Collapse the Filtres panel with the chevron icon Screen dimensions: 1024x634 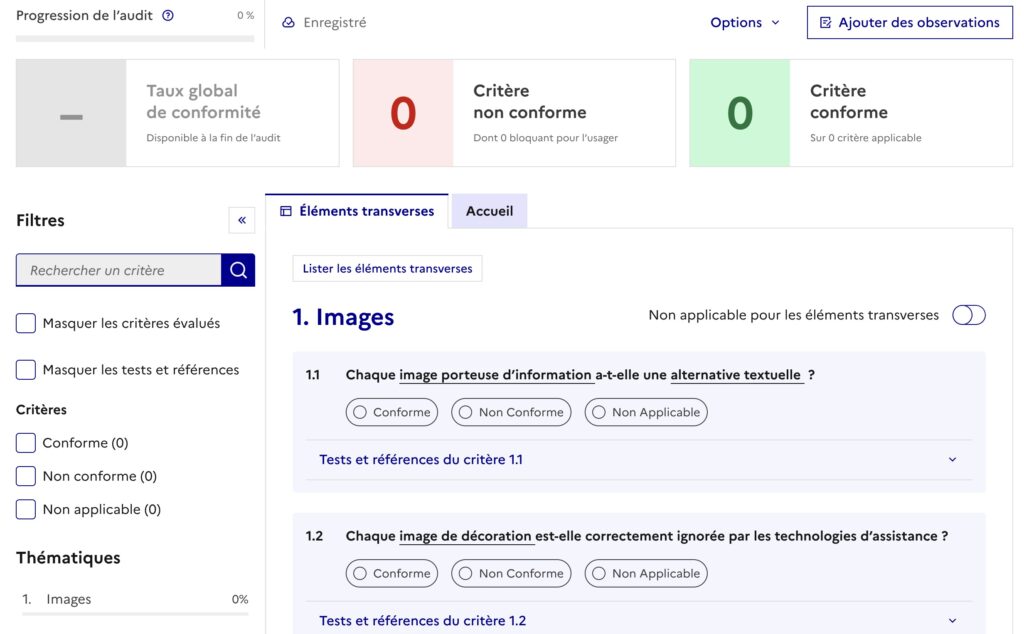click(x=241, y=220)
